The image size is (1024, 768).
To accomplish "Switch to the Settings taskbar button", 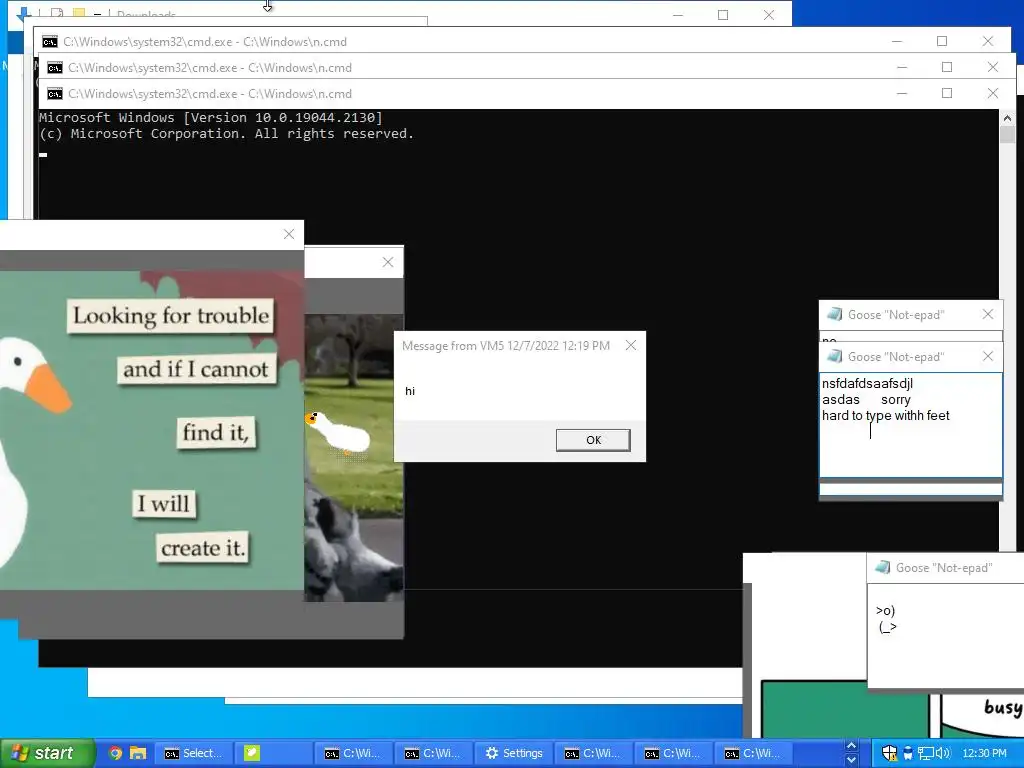I will click(x=514, y=753).
